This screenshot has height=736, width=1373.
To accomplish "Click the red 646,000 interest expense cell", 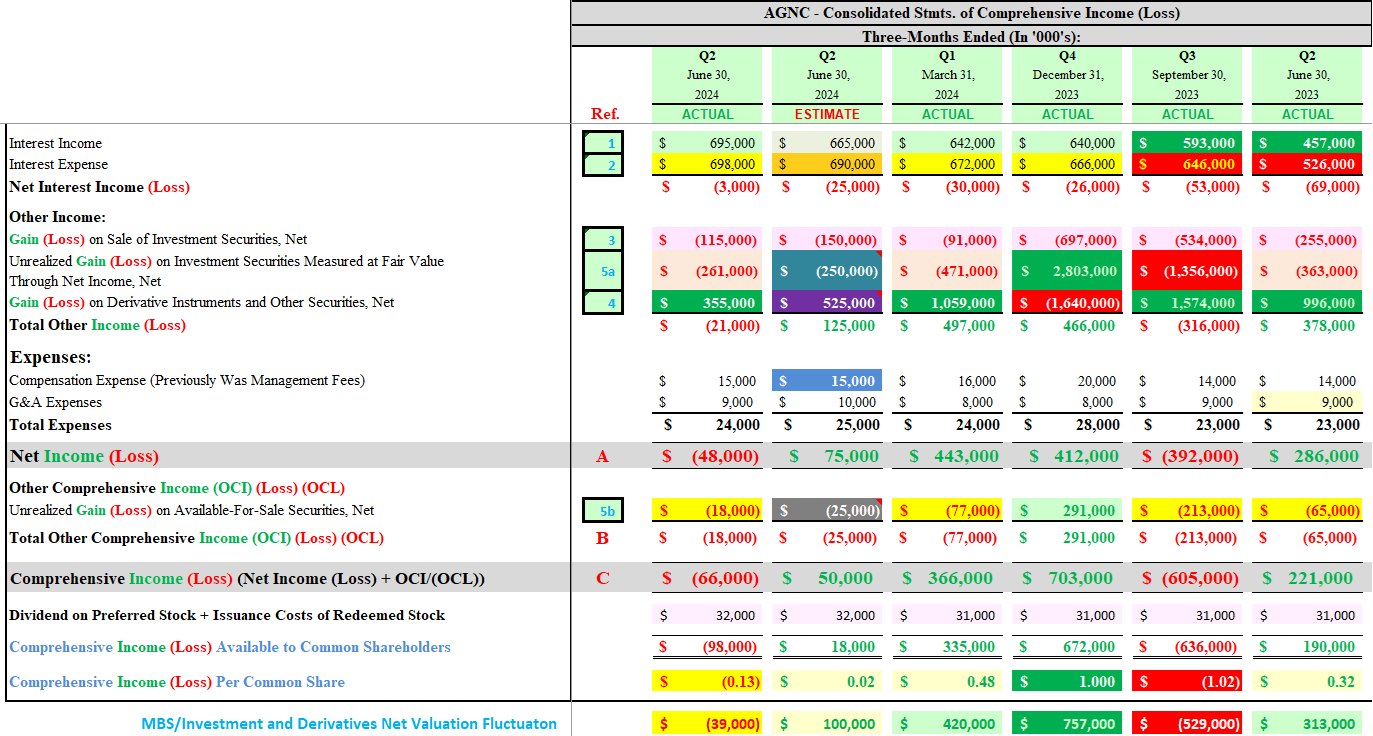I will pos(1187,165).
